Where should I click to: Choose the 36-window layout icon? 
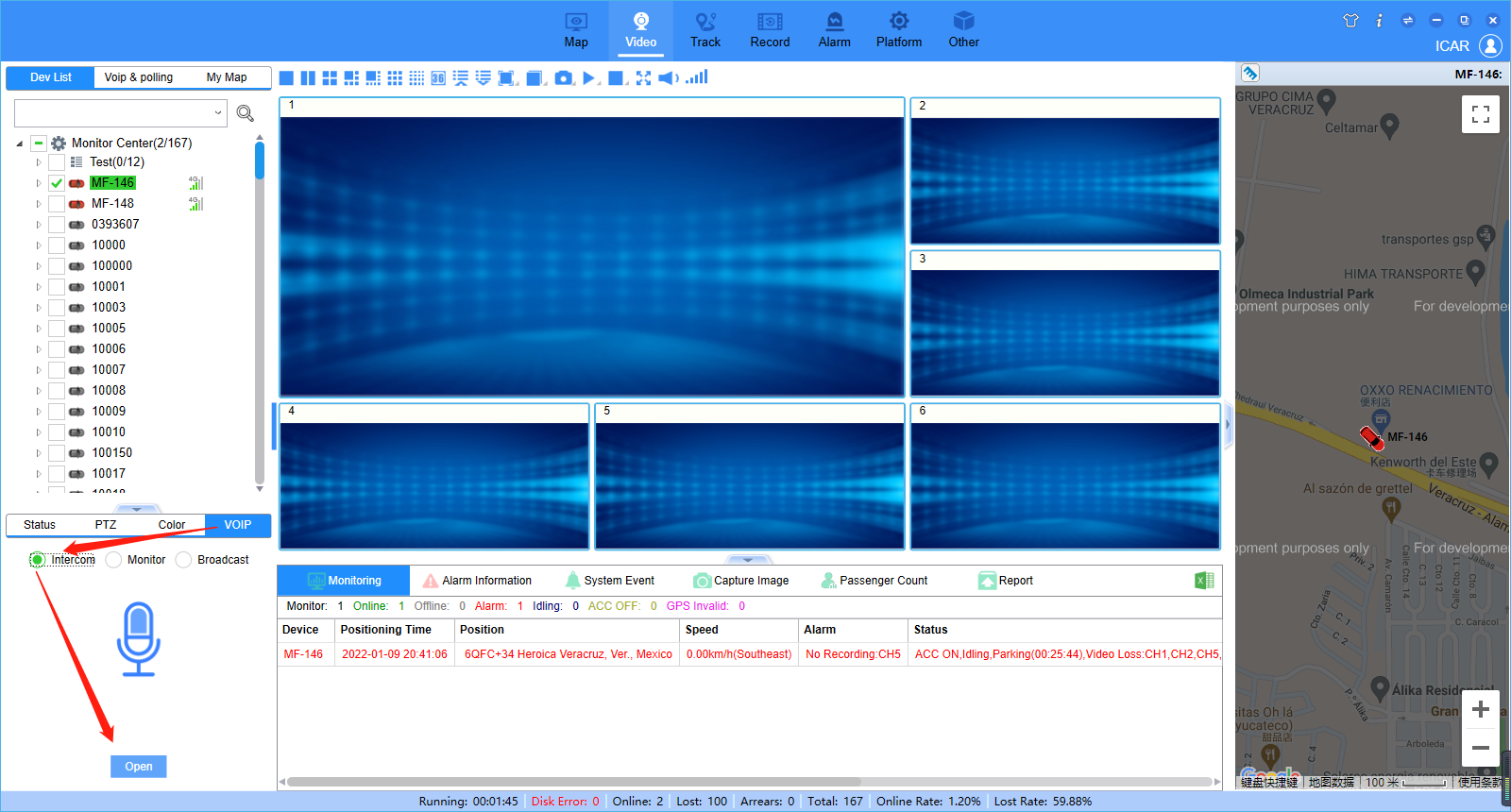click(x=438, y=78)
